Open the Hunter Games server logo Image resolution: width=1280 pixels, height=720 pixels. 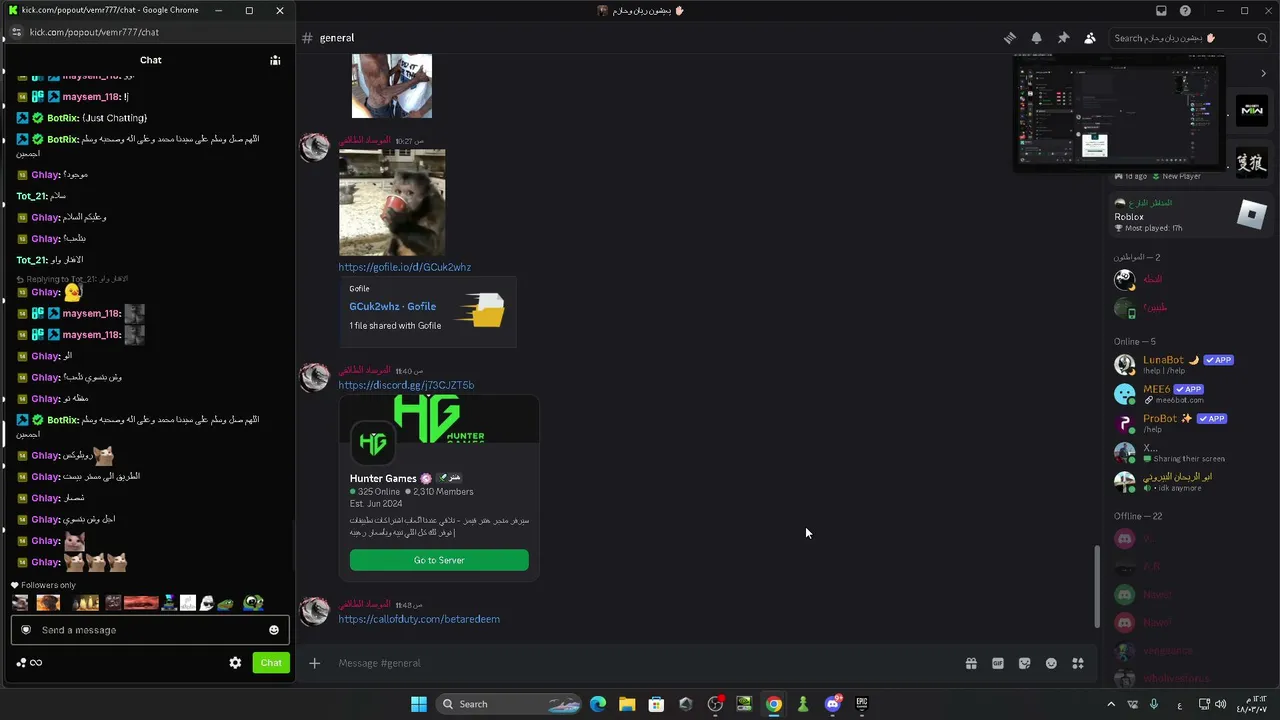click(x=373, y=442)
